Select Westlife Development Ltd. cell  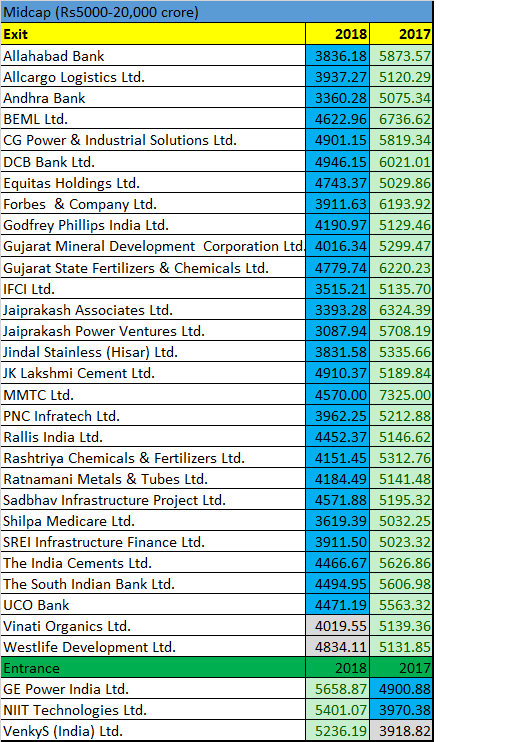(x=153, y=647)
